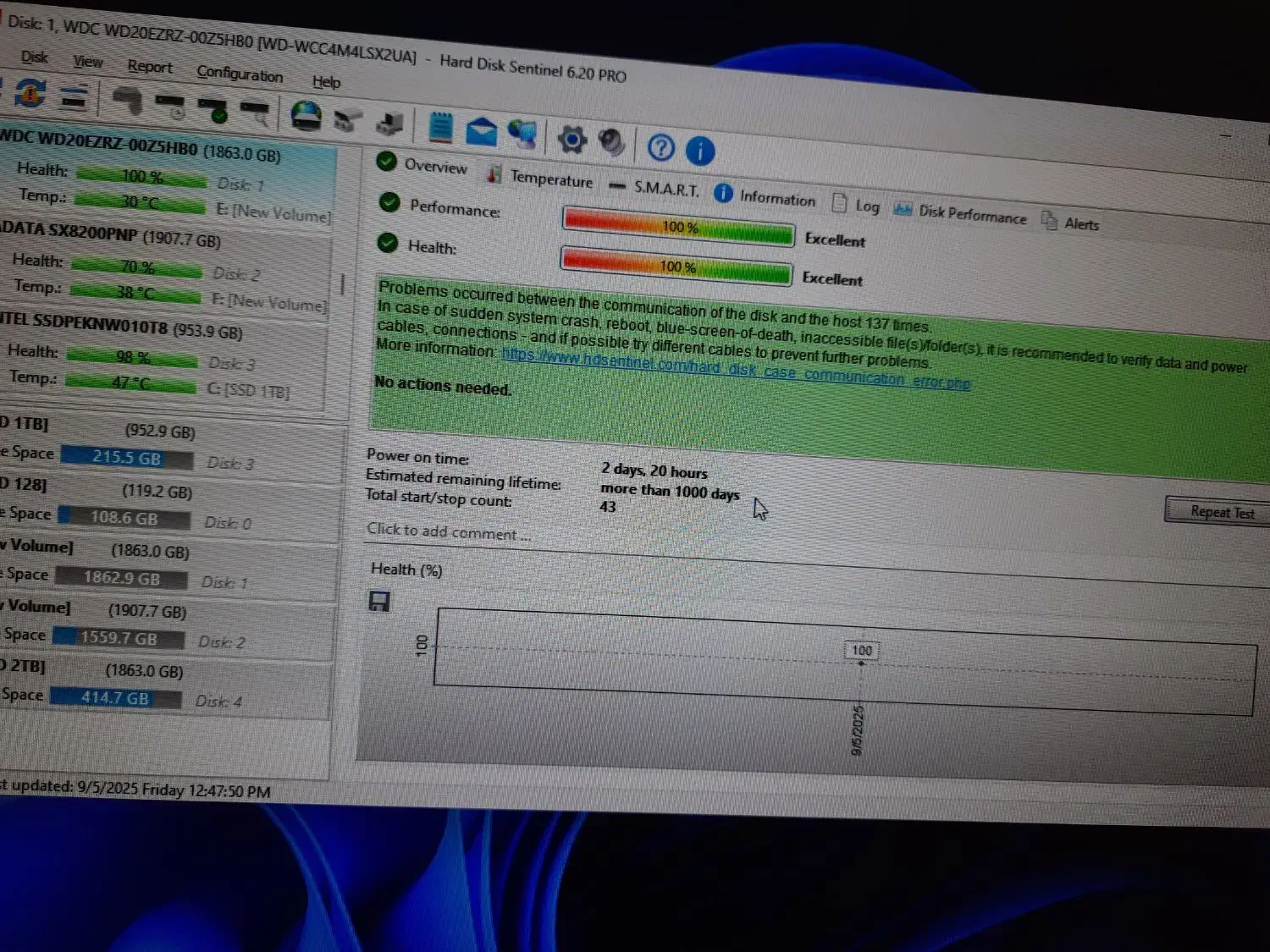Click the 1862.9 GB free space bar

pos(120,578)
